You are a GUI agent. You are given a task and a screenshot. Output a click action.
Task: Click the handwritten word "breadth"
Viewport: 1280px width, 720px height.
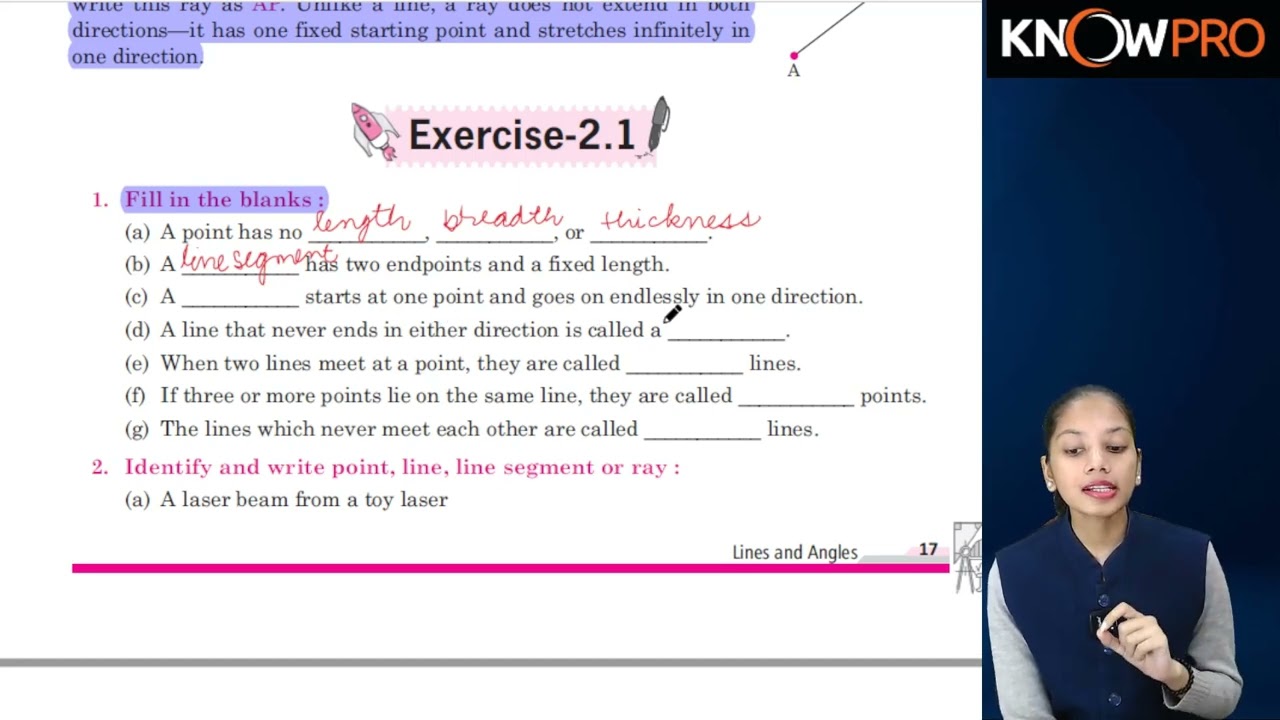pos(503,218)
